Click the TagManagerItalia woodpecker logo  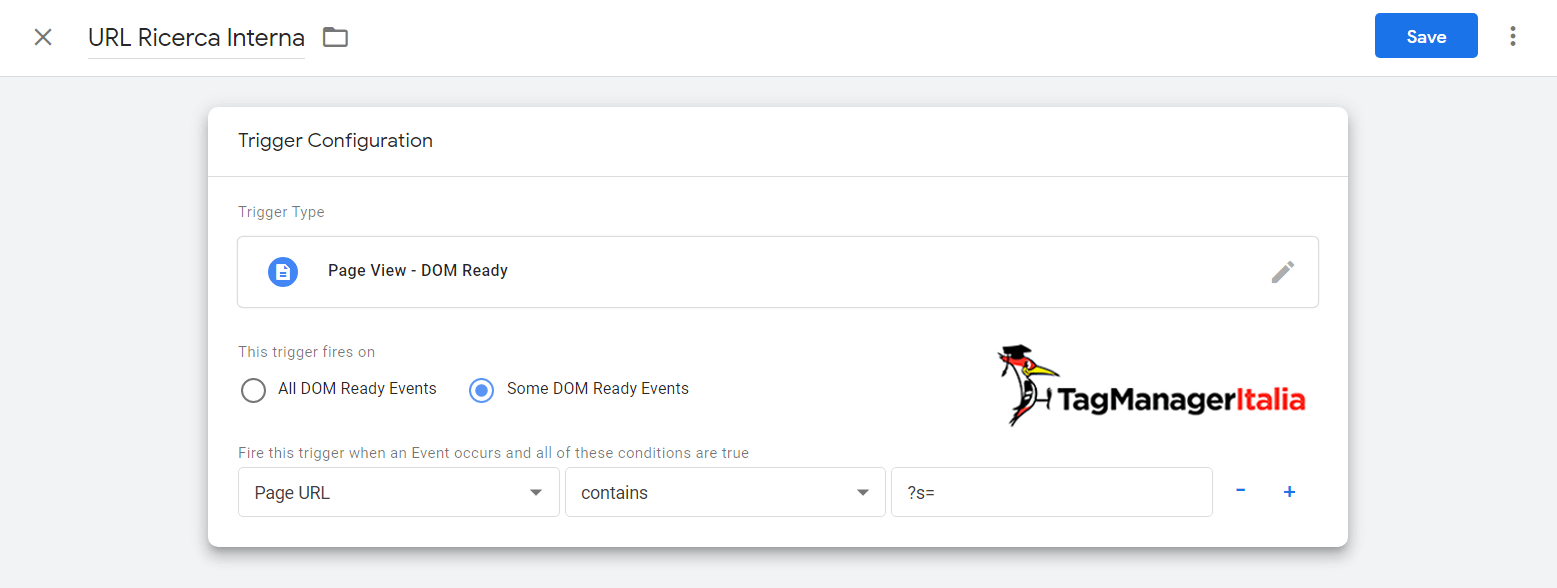pos(1026,385)
